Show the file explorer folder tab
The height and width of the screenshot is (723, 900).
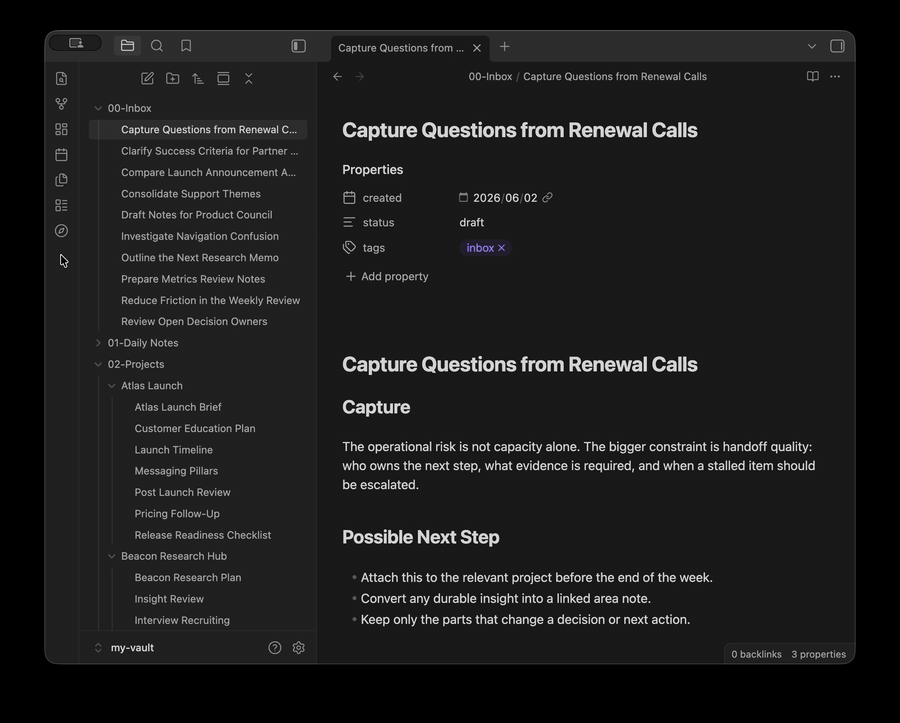click(127, 46)
